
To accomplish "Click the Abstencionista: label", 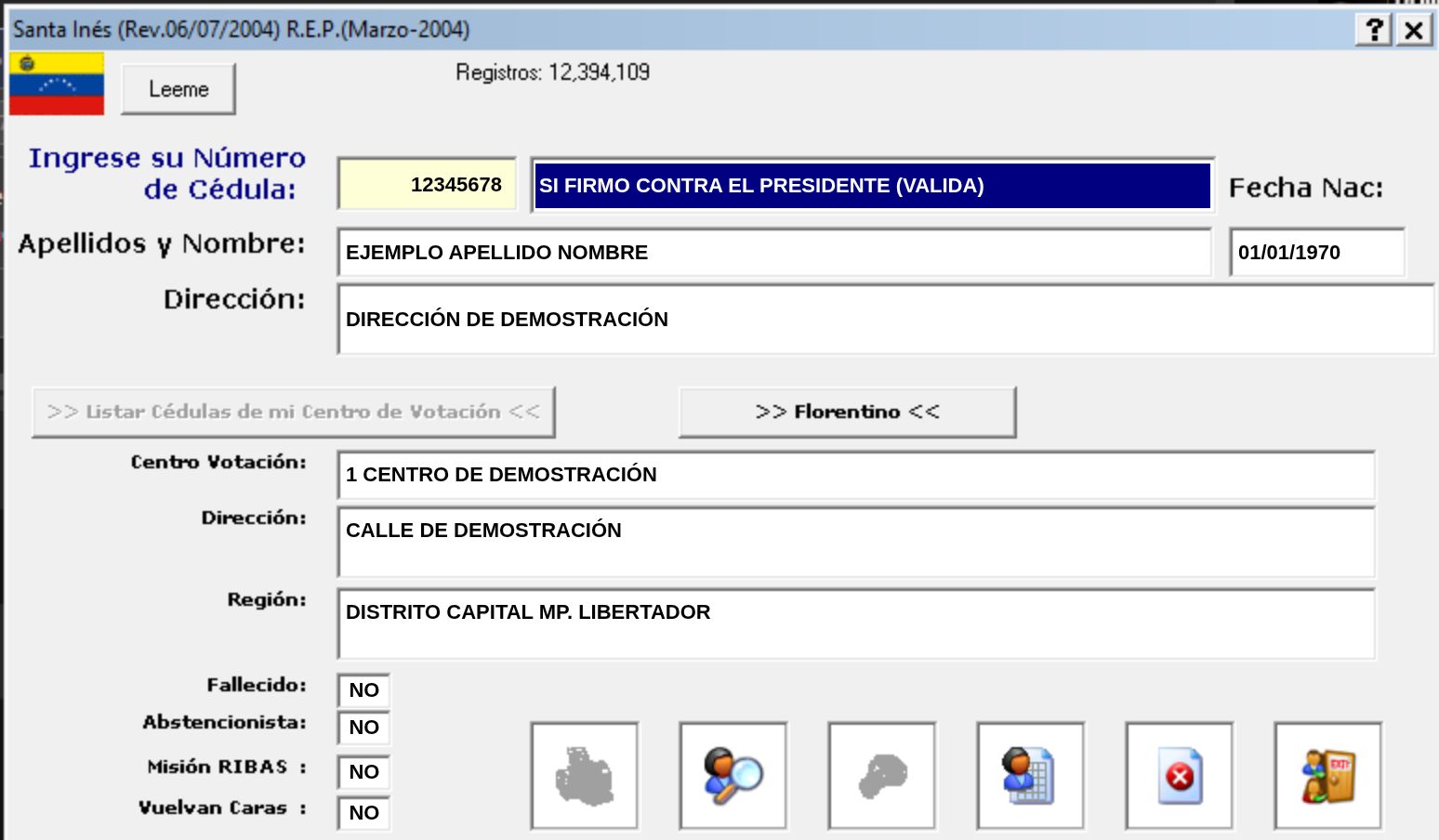I will [224, 722].
